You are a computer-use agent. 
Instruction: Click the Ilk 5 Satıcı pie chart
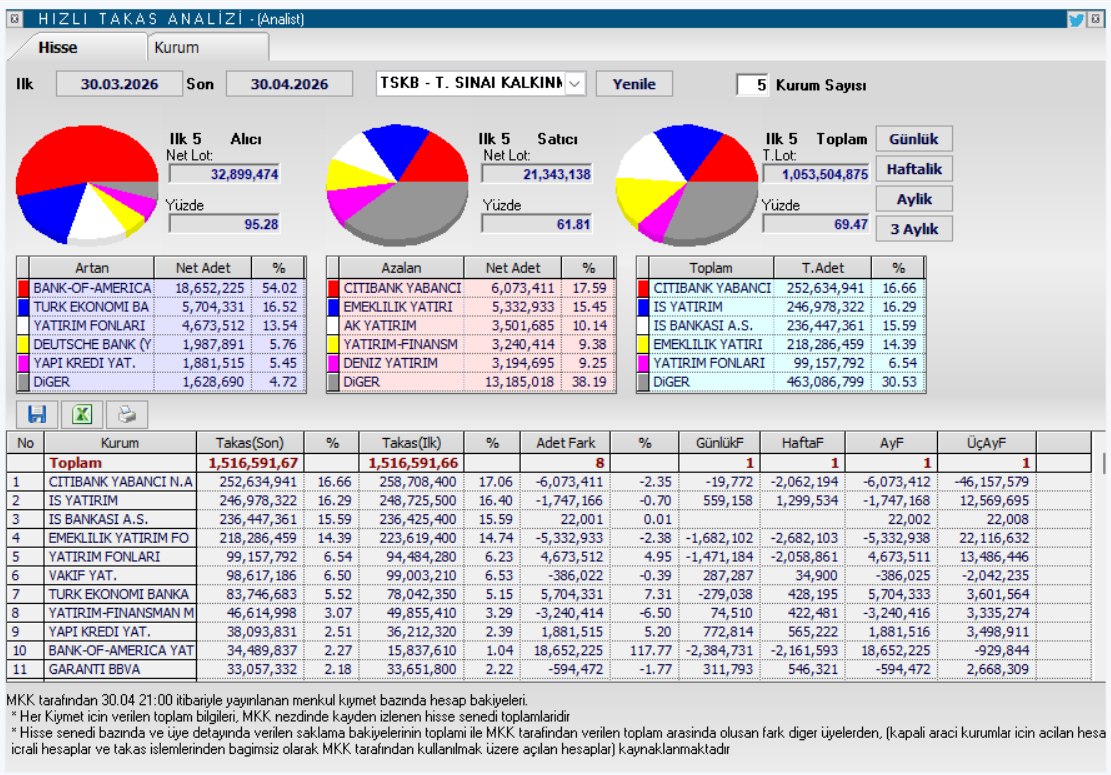point(397,184)
